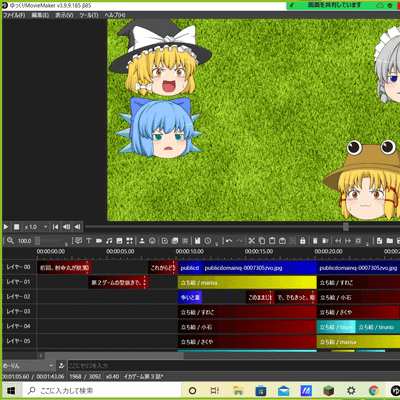Open the x1.0 playback speed dropdown
Image resolution: width=400 pixels, height=400 pixels.
pyautogui.click(x=36, y=227)
